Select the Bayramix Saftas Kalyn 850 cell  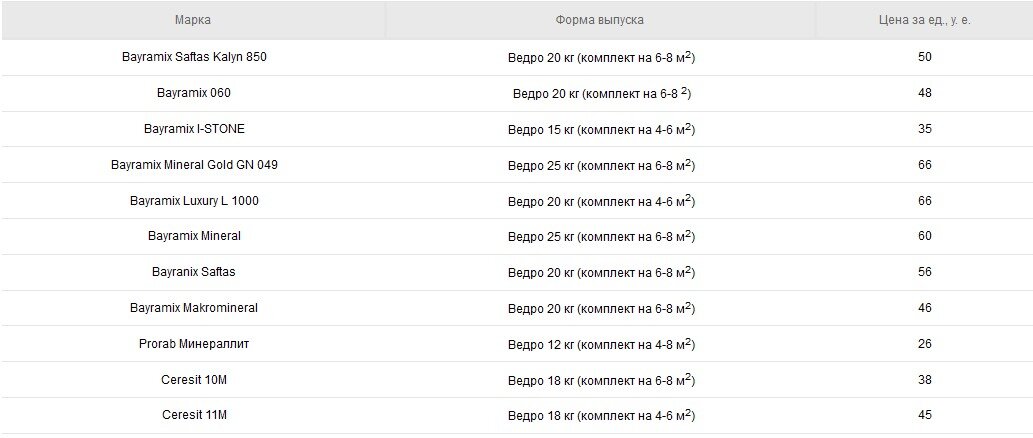pos(194,57)
